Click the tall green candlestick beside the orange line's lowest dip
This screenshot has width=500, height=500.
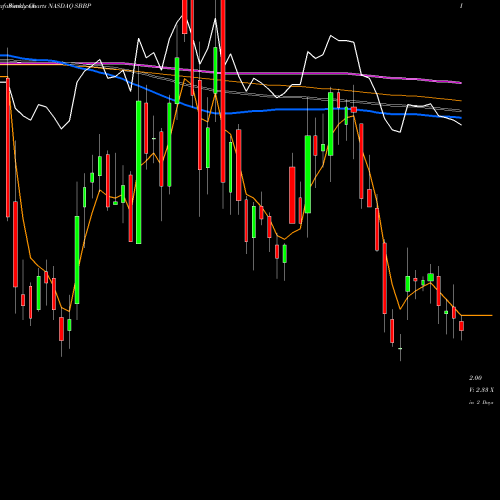pos(77,260)
